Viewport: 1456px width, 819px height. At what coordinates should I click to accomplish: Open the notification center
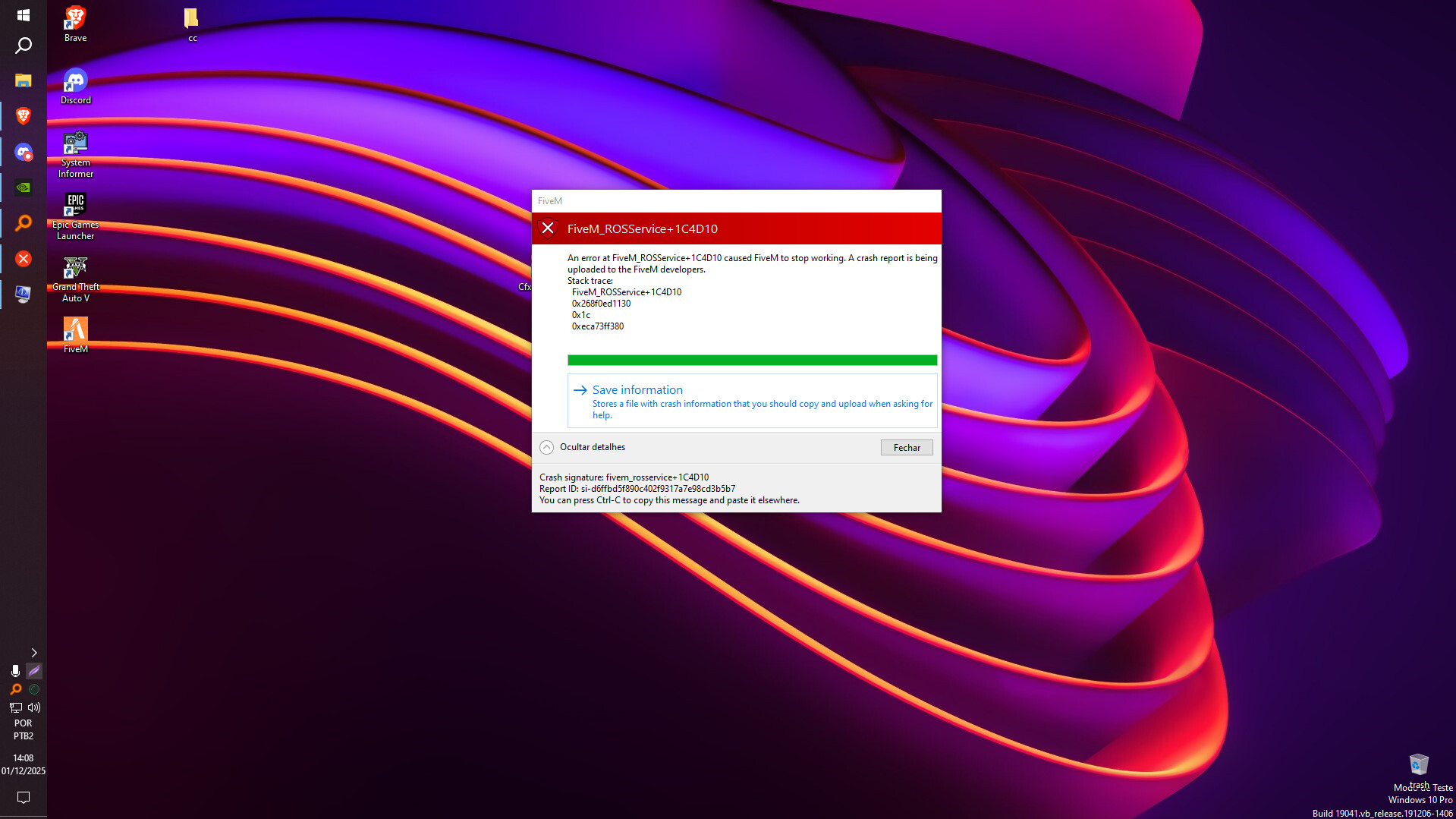tap(24, 798)
